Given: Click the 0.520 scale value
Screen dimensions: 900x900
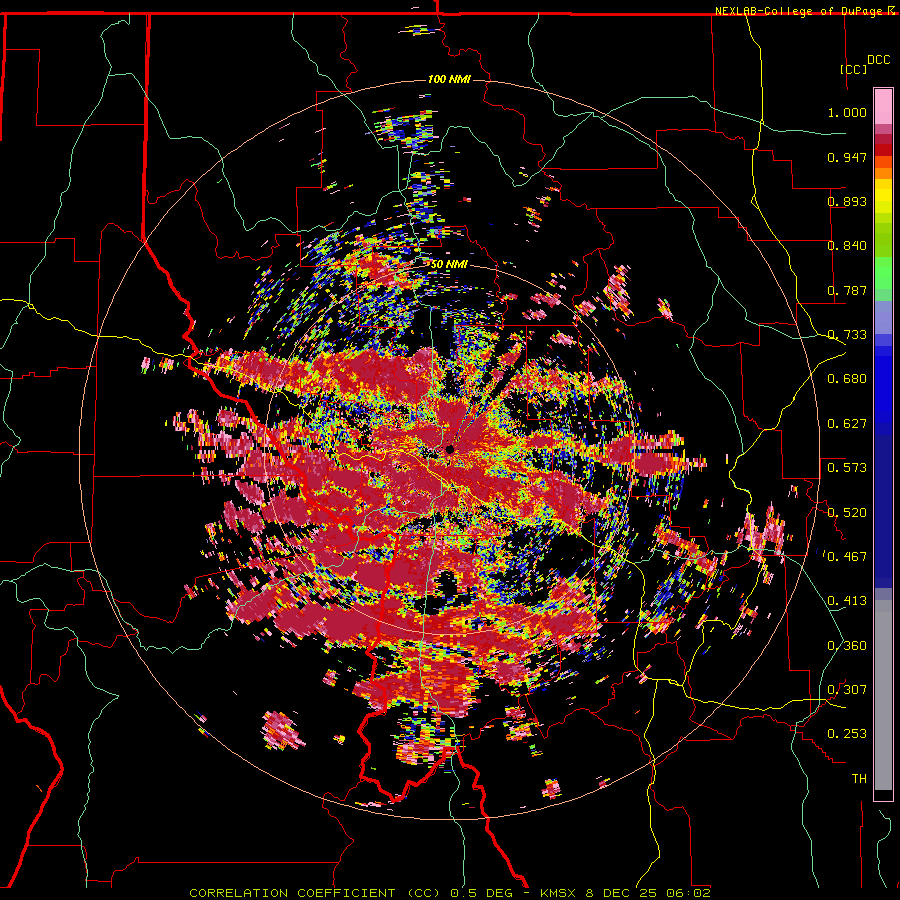Looking at the screenshot, I should [x=847, y=512].
